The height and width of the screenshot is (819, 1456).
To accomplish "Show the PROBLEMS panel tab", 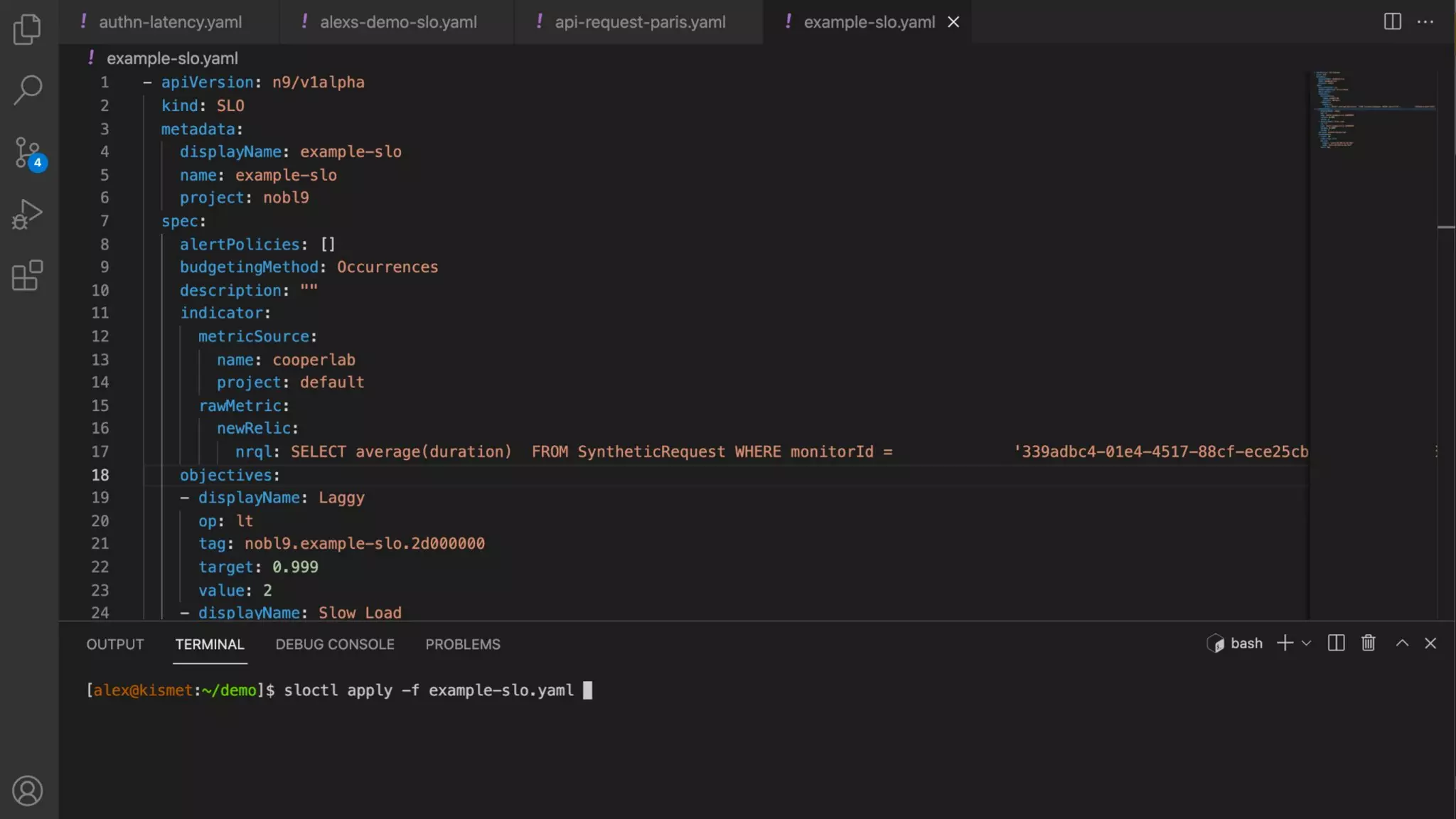I will tap(462, 644).
